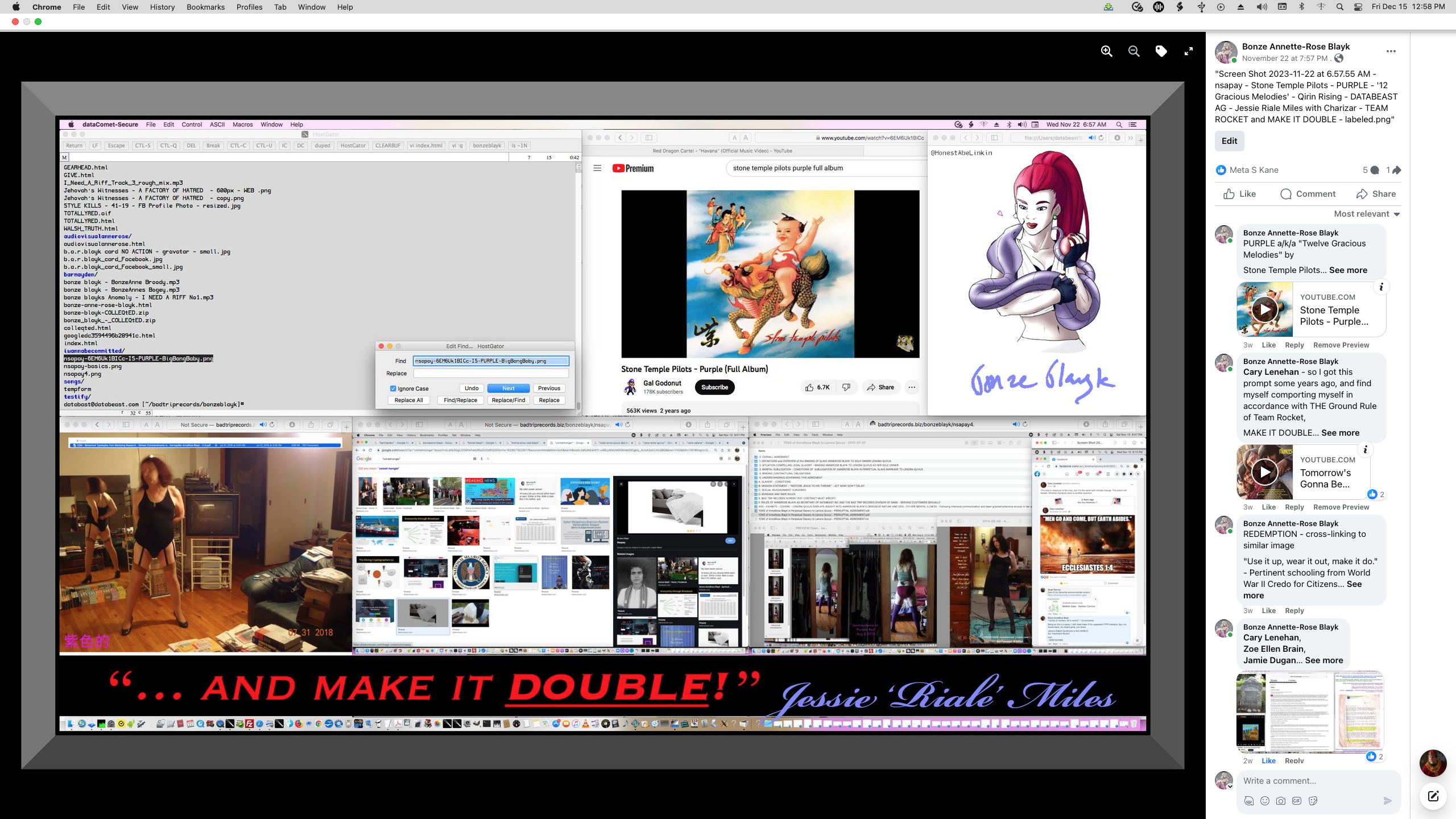Click the public globe audience icon
This screenshot has height=819, width=1456.
[x=1339, y=58]
